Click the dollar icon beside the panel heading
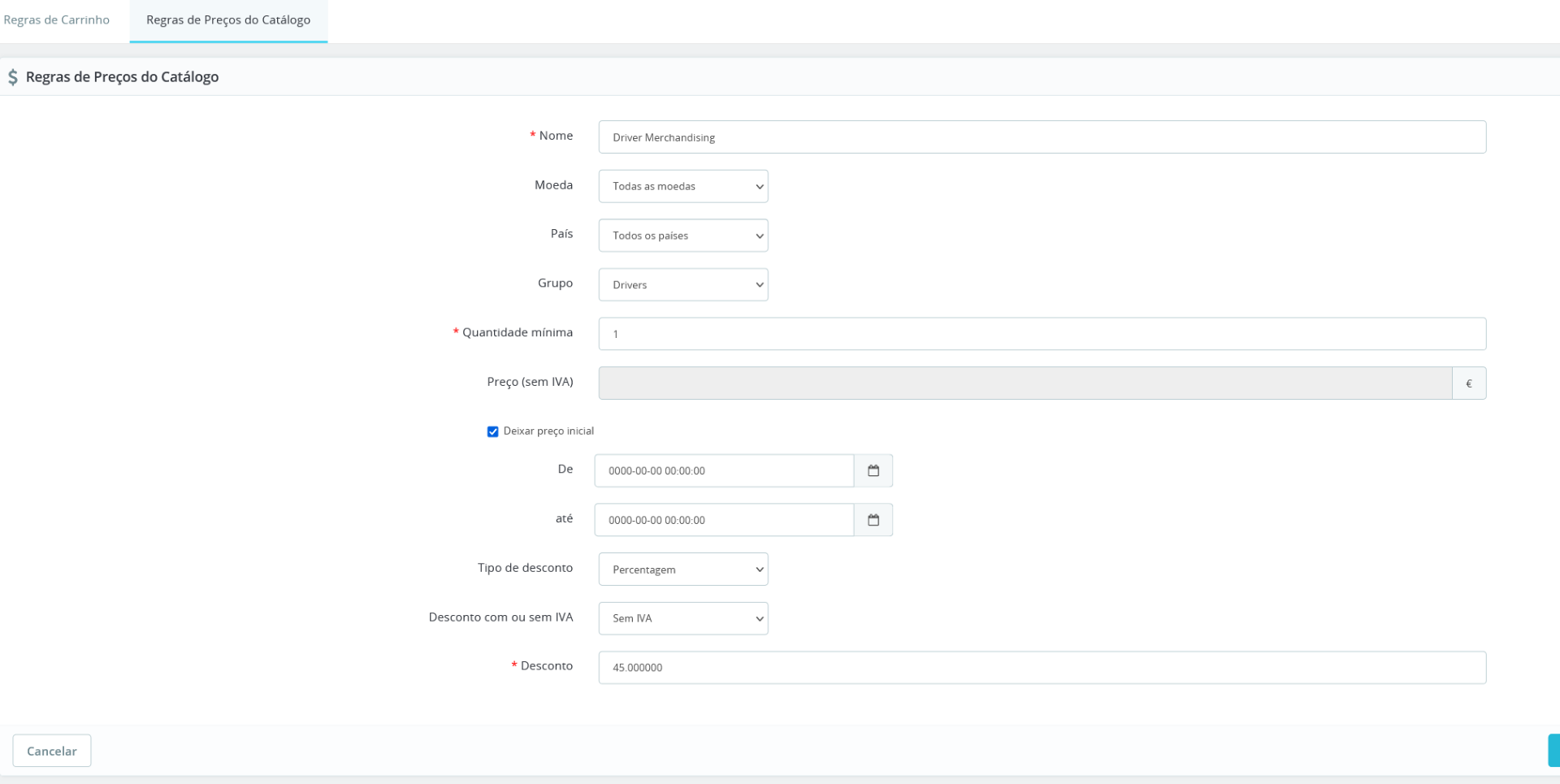Viewport: 1560px width, 784px height. 13,77
